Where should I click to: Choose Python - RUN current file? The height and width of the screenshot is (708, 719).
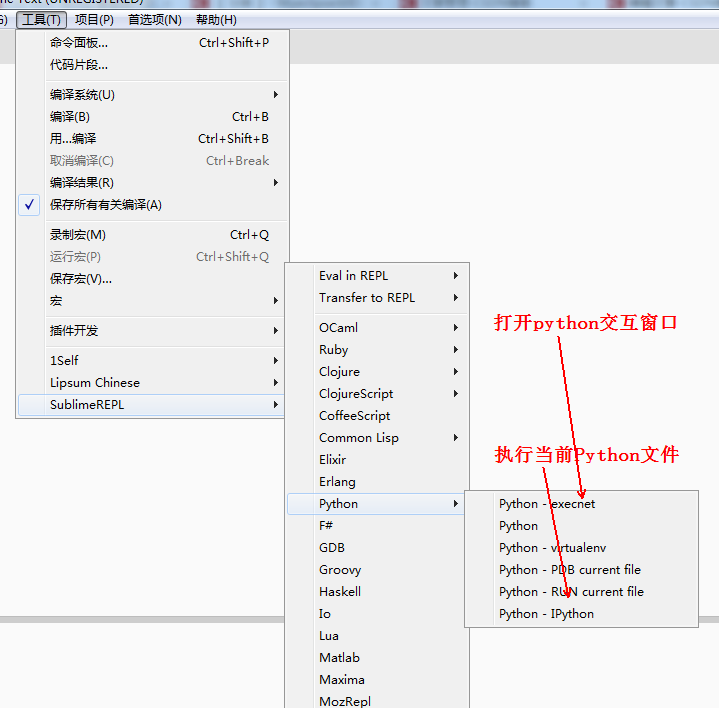(x=581, y=592)
